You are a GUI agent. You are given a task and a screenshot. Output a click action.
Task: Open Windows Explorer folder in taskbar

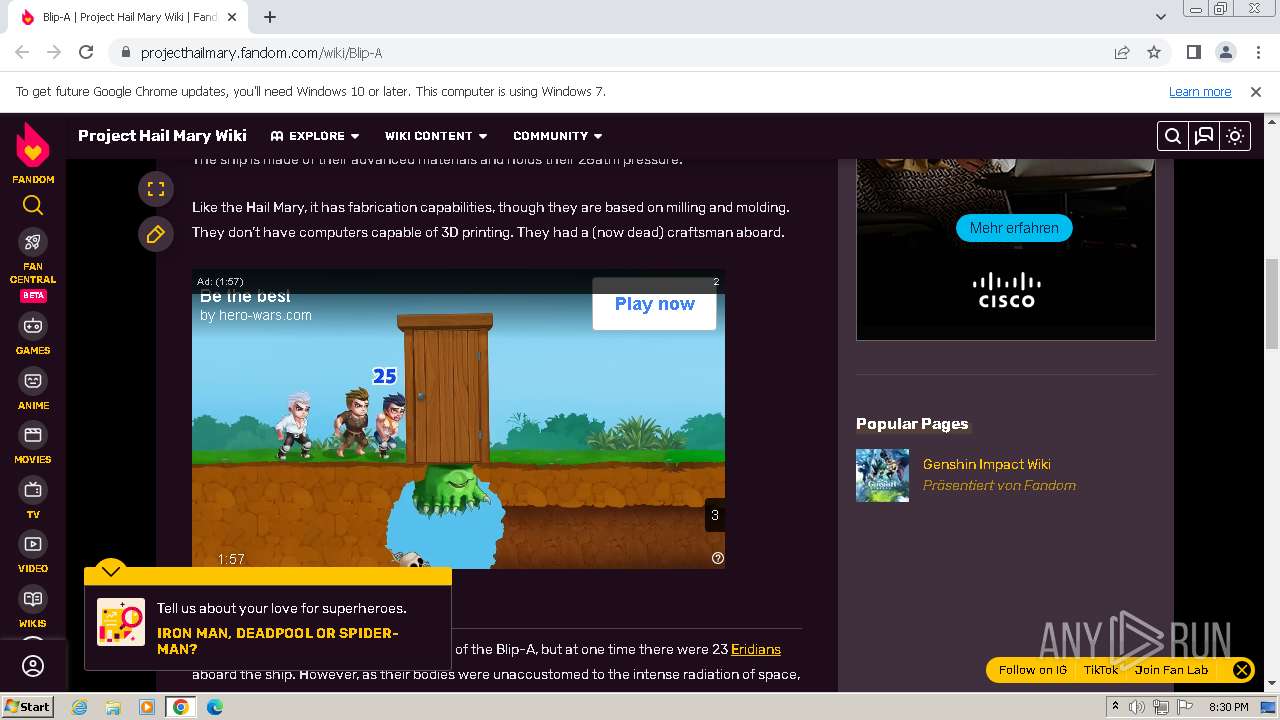pyautogui.click(x=113, y=707)
